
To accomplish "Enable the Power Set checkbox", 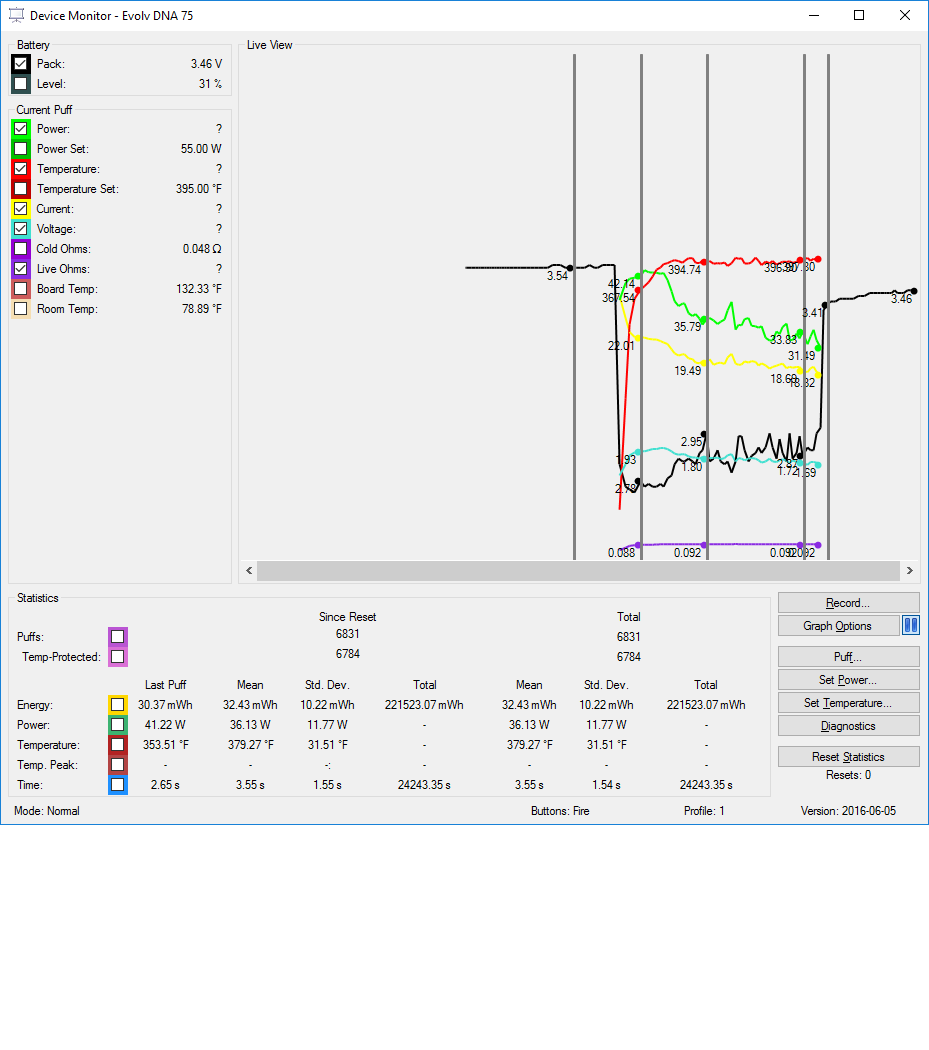I will 21,149.
